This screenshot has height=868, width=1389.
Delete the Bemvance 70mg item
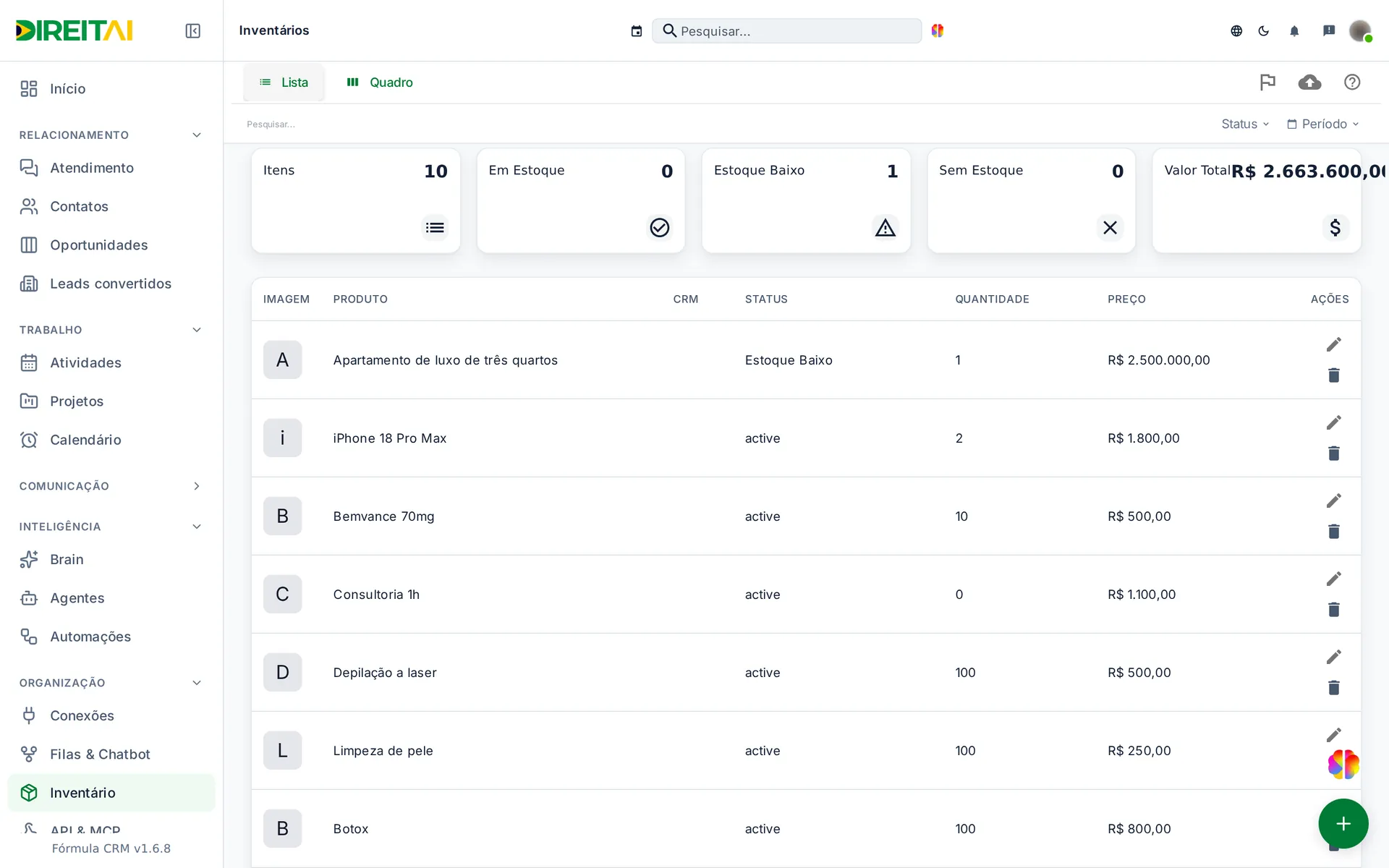coord(1334,531)
